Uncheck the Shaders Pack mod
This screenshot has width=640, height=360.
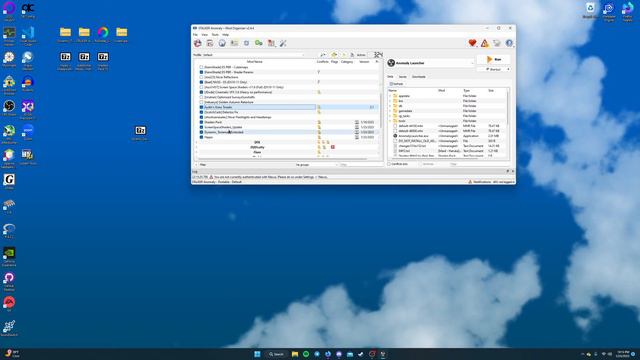pos(201,122)
